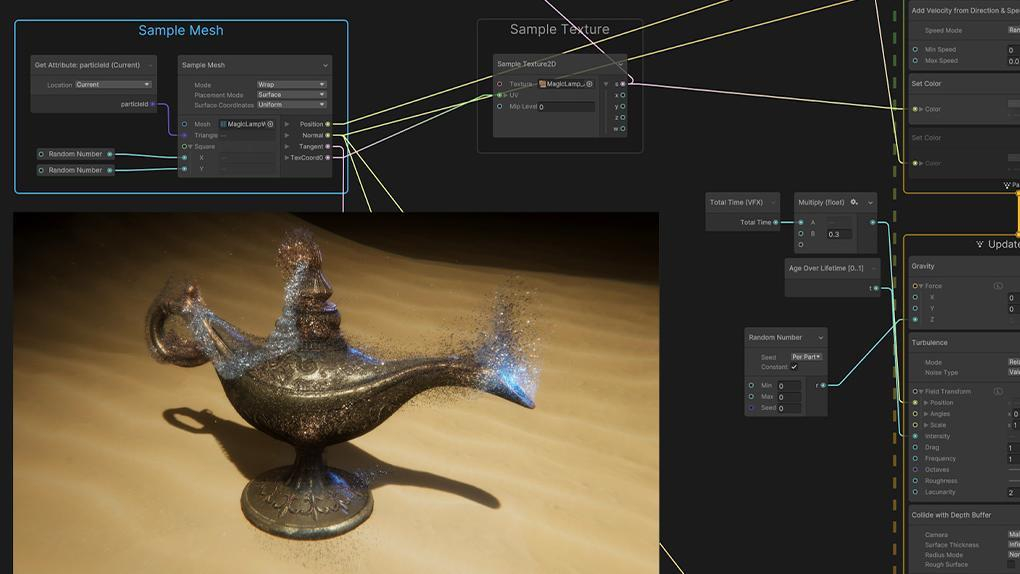Click the w output port of Sample Texture2D
The image size is (1020, 574).
click(x=623, y=129)
